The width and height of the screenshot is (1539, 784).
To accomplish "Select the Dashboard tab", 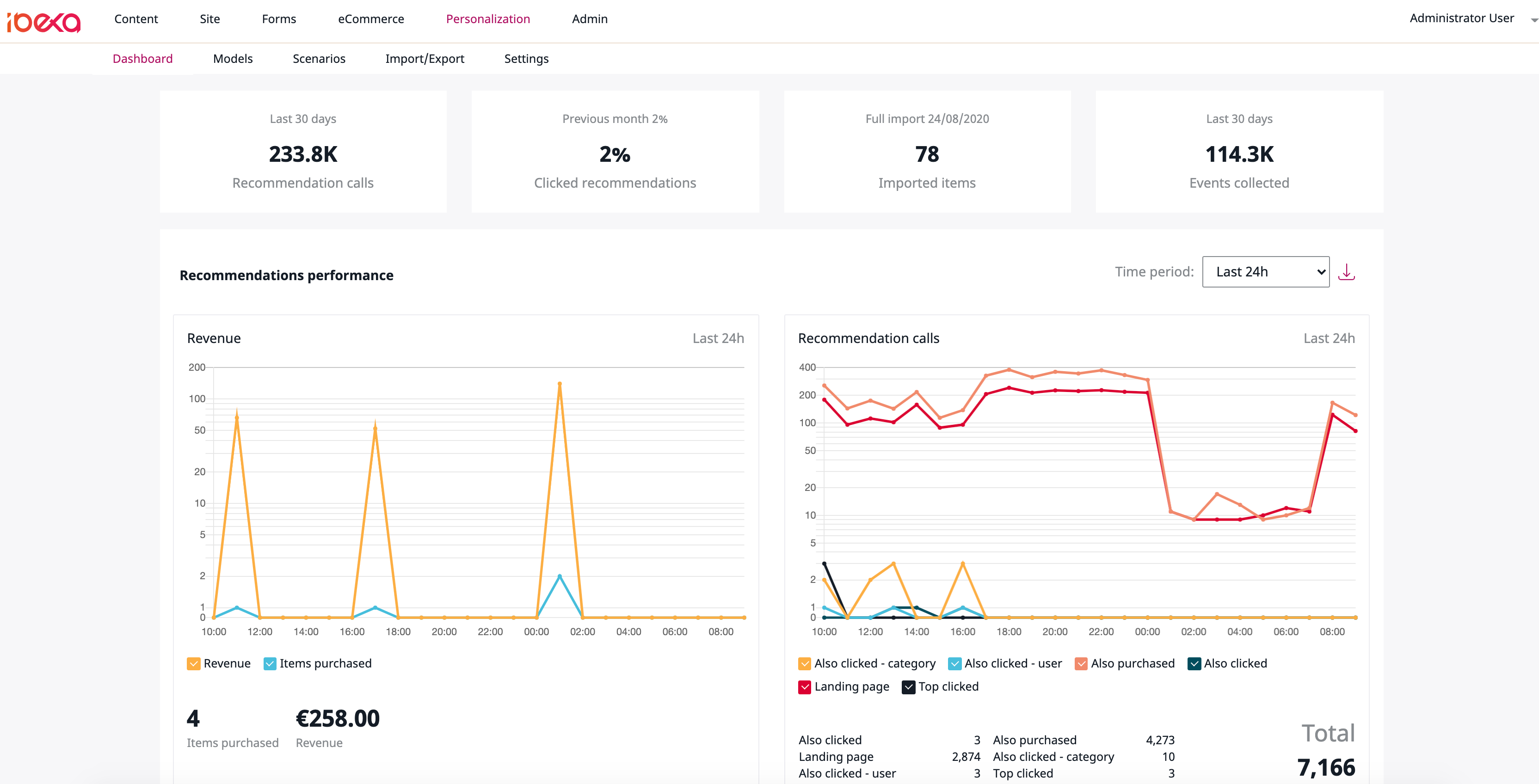I will click(x=142, y=59).
